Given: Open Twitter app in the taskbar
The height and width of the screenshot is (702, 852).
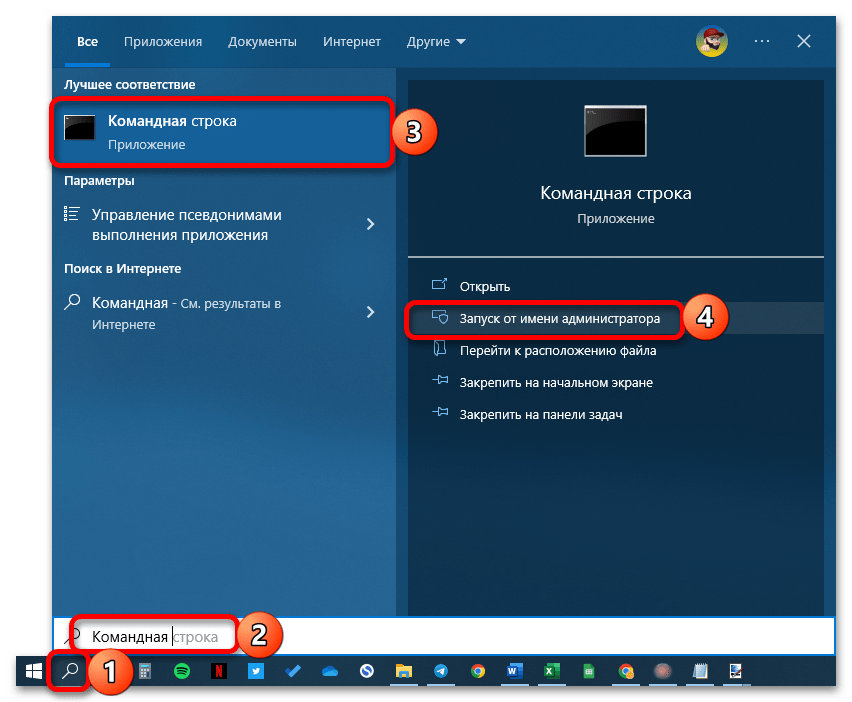Looking at the screenshot, I should [x=256, y=671].
